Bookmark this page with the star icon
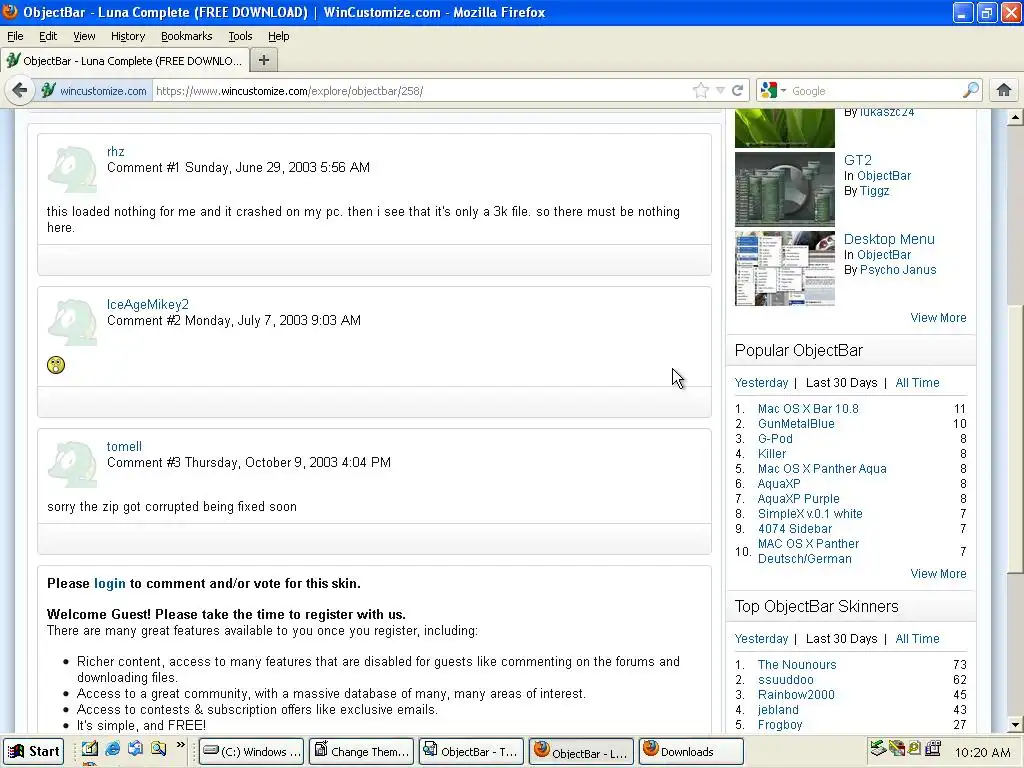The width and height of the screenshot is (1024, 768). (701, 90)
